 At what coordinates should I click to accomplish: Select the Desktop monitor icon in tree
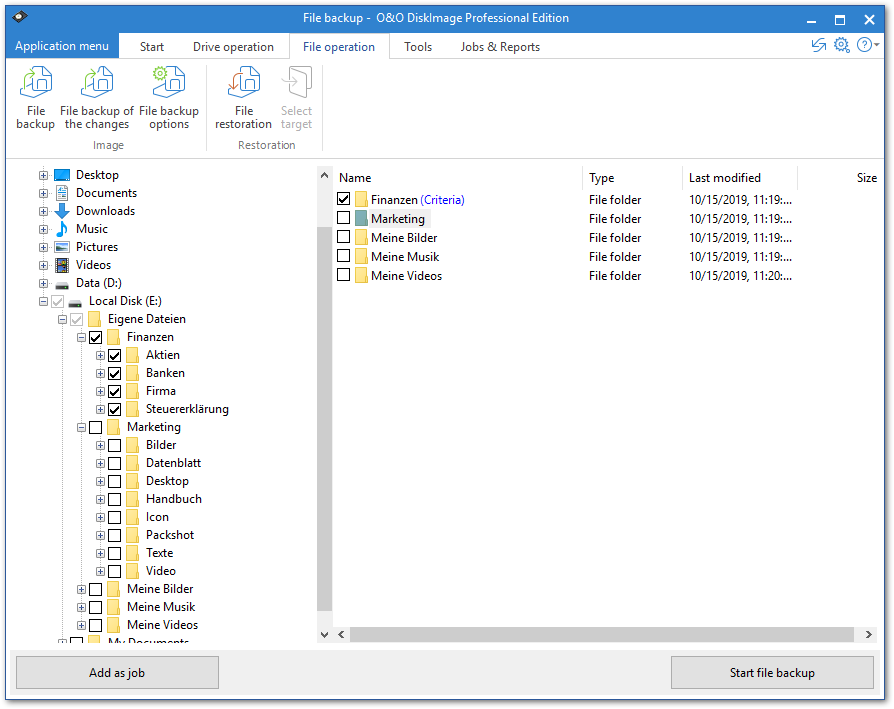pos(62,175)
